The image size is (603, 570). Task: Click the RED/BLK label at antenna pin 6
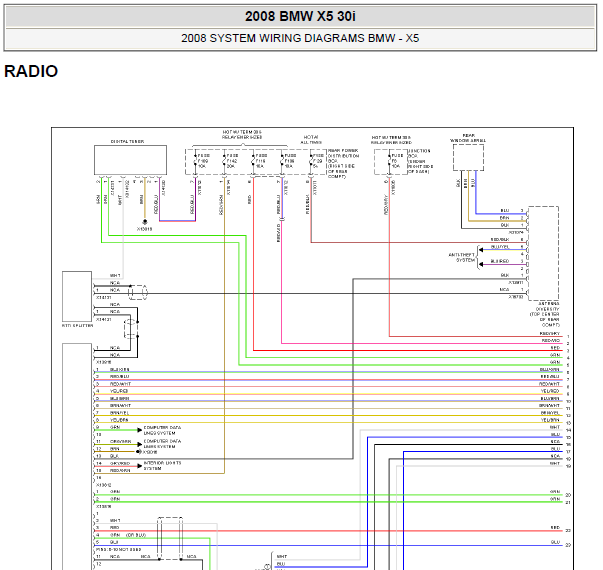500,240
